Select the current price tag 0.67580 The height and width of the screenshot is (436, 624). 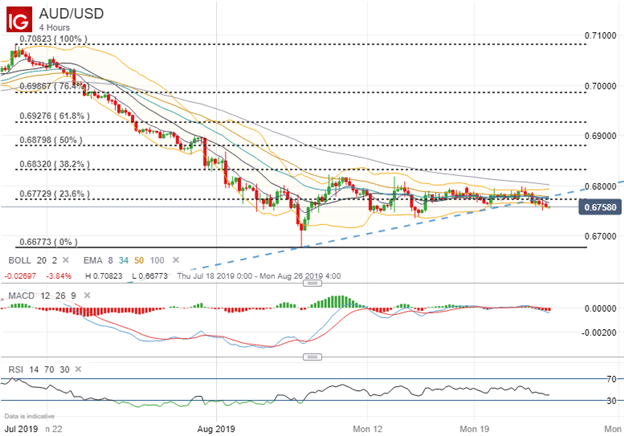[600, 207]
